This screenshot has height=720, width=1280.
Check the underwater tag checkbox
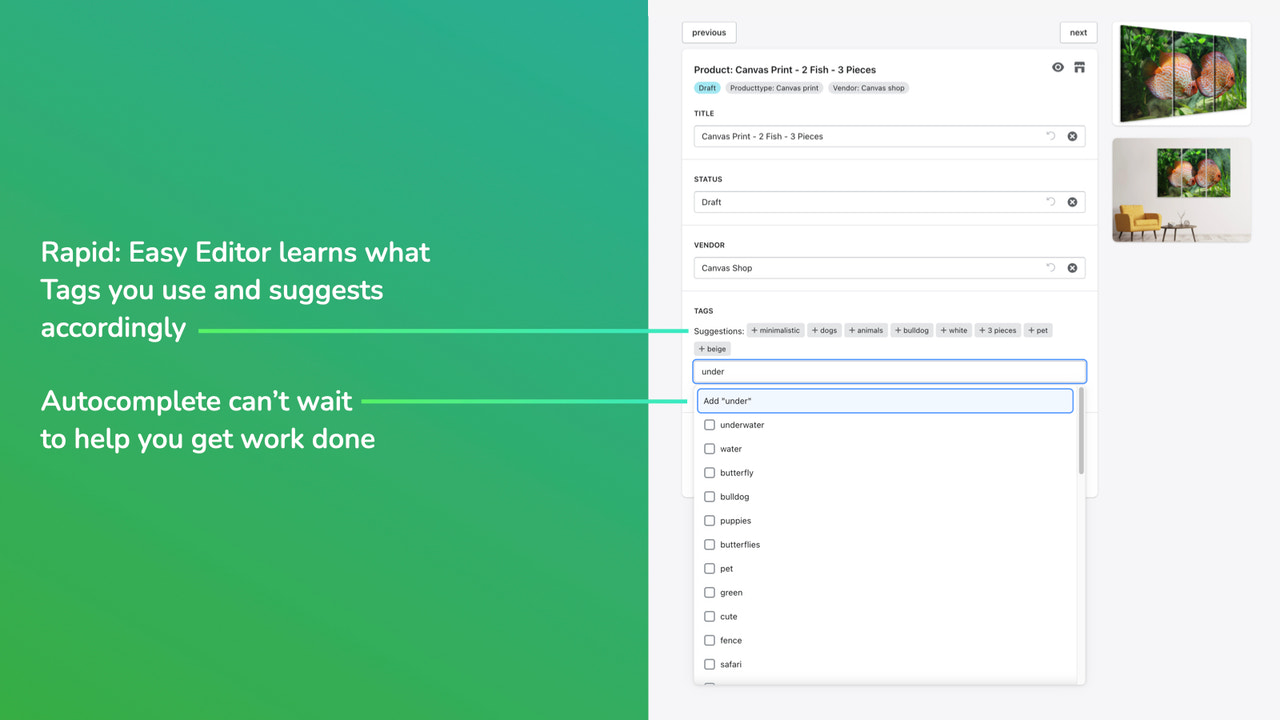709,424
